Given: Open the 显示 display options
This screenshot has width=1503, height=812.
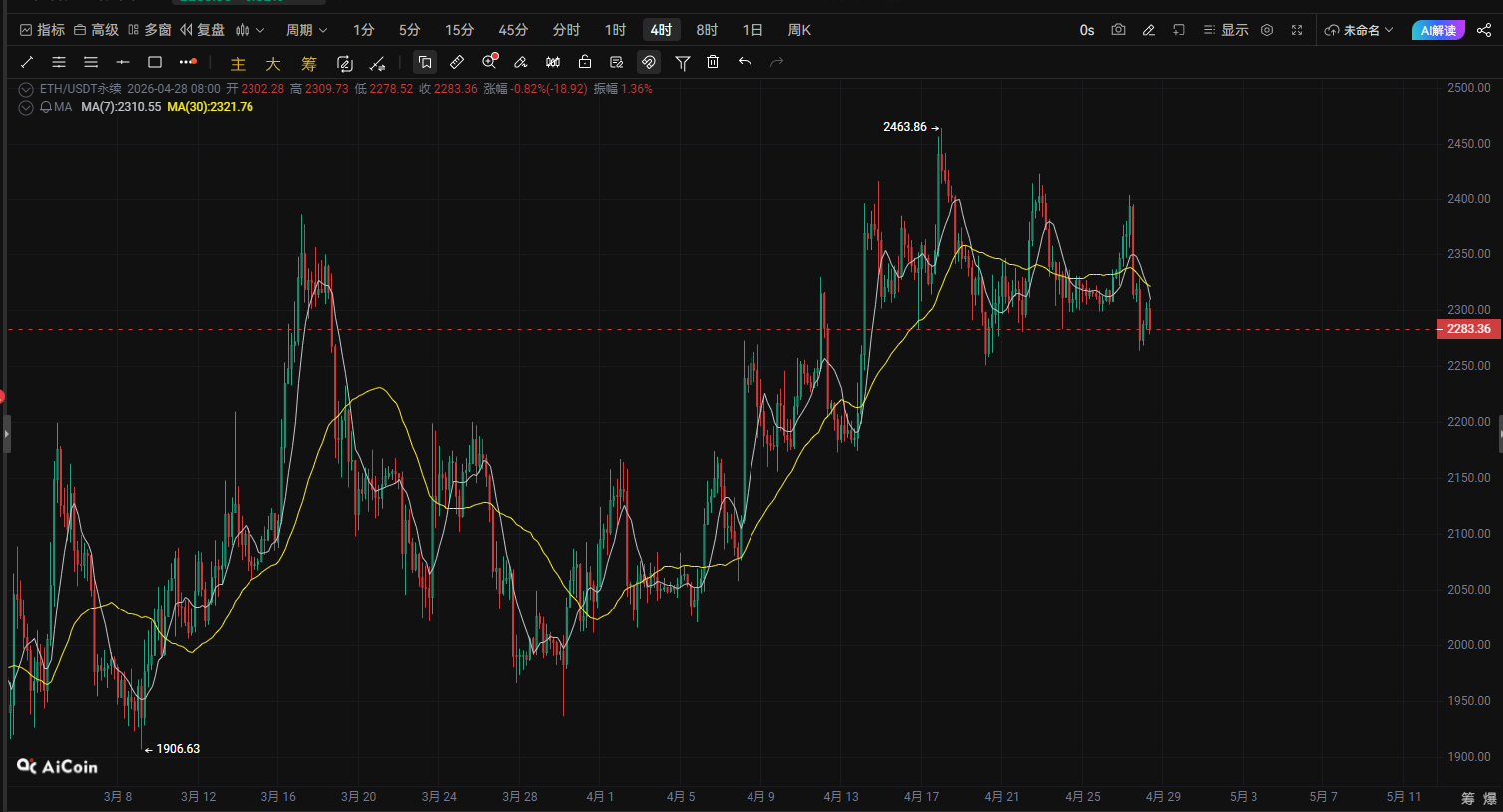Looking at the screenshot, I should pyautogui.click(x=1226, y=30).
